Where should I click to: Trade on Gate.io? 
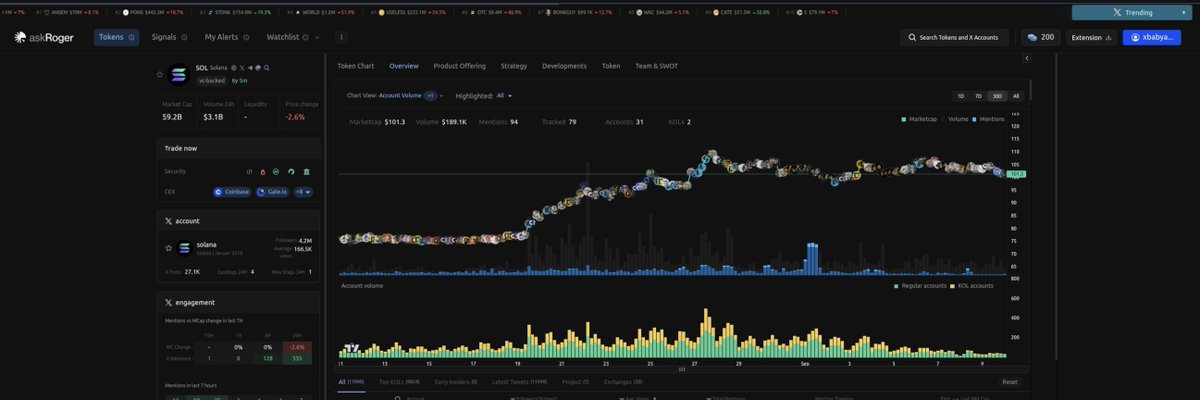272,191
